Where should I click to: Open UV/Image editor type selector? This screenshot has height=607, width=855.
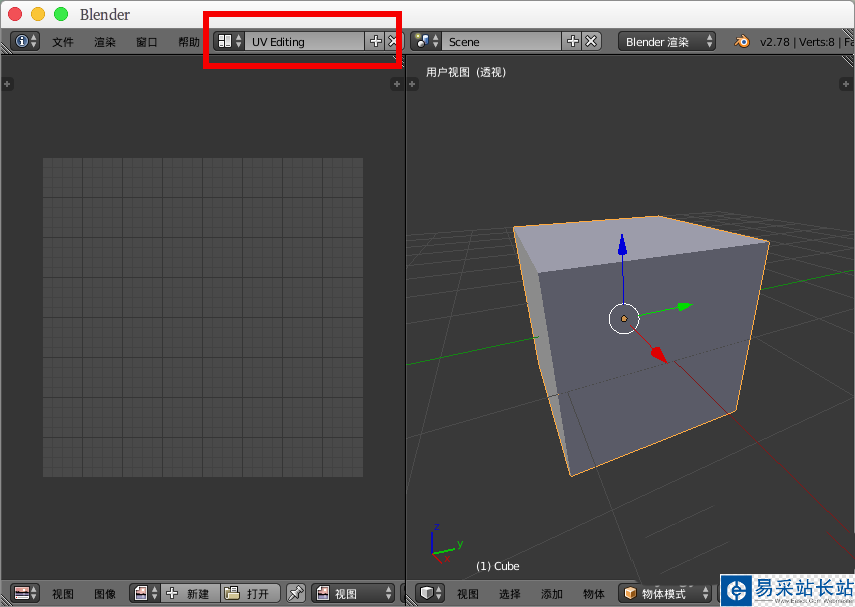pos(25,593)
